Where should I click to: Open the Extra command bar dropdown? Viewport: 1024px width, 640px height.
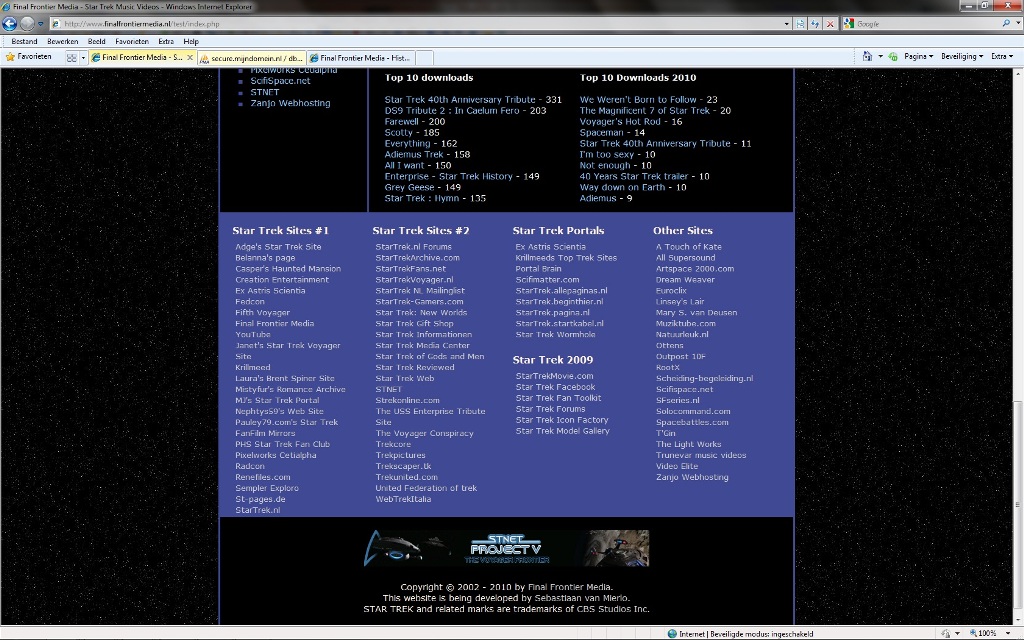[x=1002, y=57]
